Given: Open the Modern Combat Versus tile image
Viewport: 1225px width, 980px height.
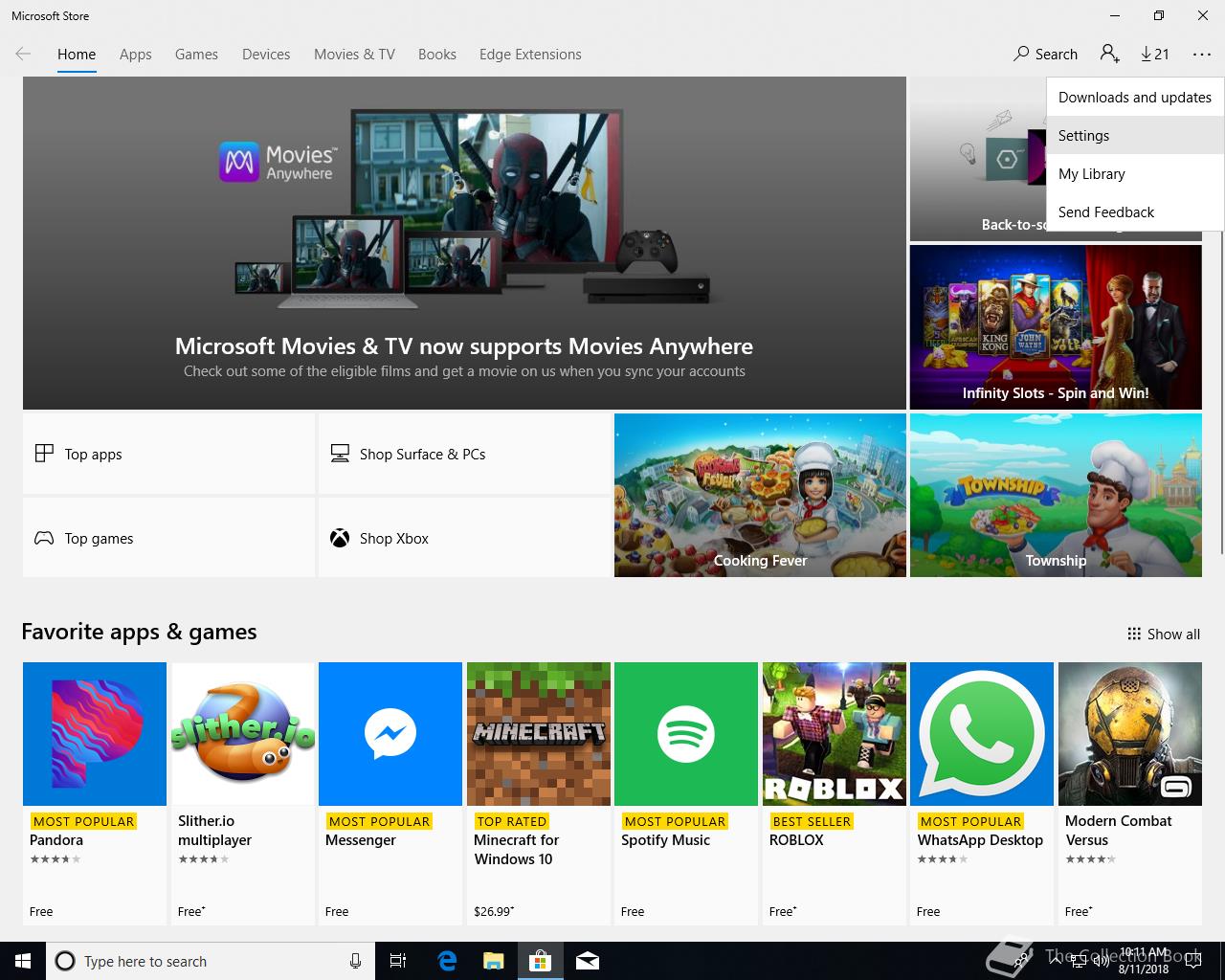Looking at the screenshot, I should (x=1130, y=734).
